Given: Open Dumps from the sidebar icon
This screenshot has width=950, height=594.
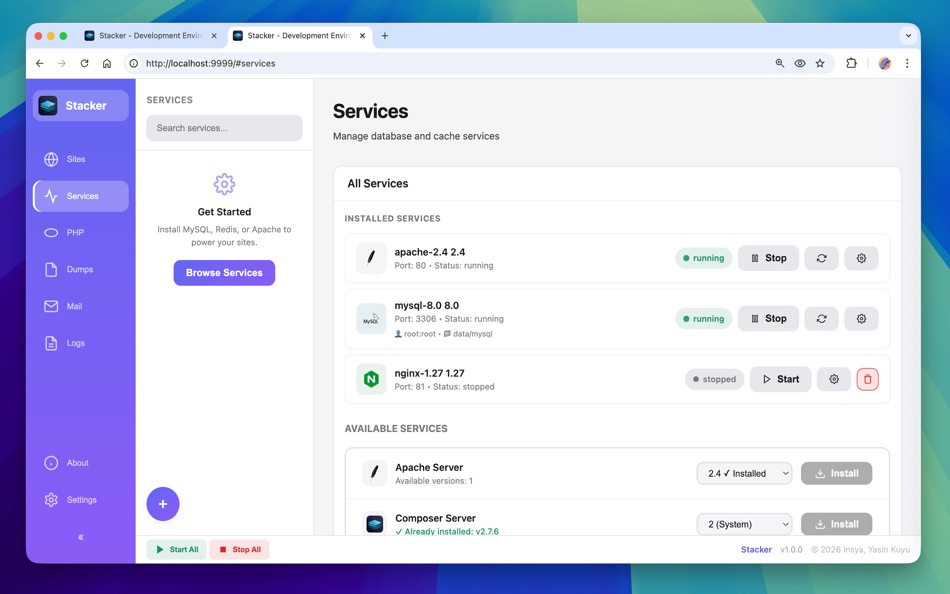Looking at the screenshot, I should pos(50,269).
